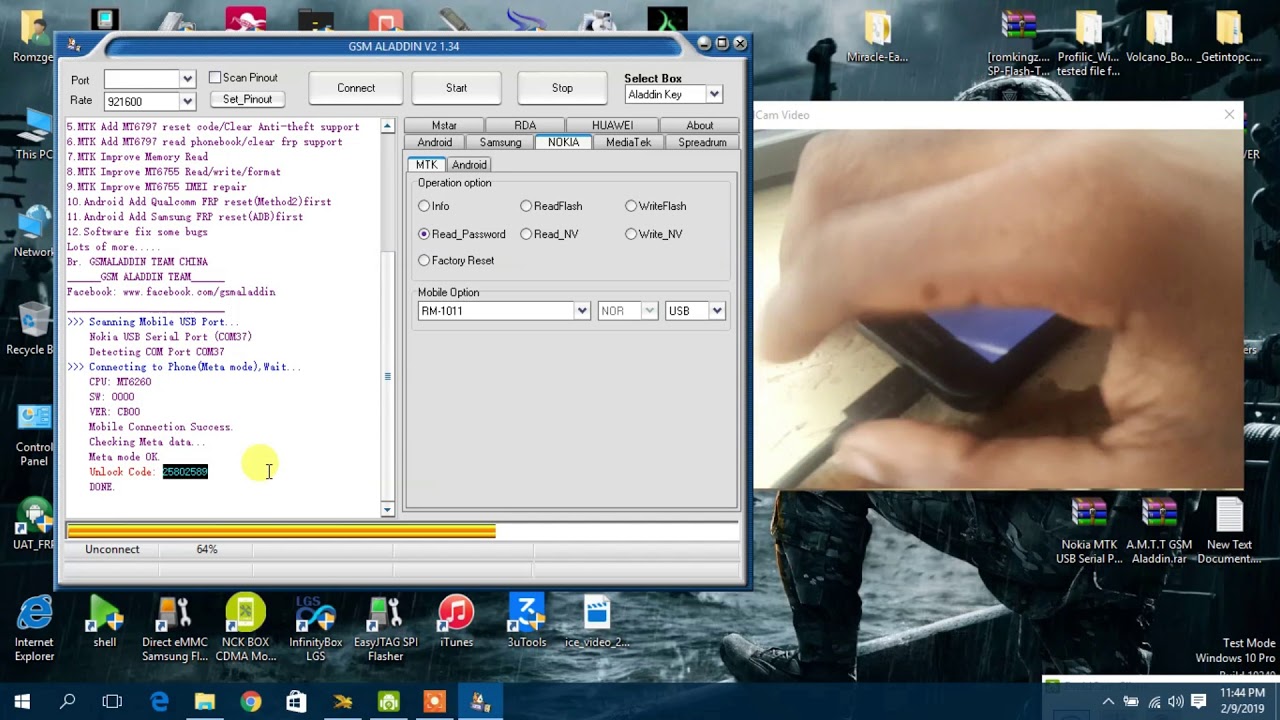Launch iTunes from desktop
Screen dimensions: 1280x720
pos(456,621)
